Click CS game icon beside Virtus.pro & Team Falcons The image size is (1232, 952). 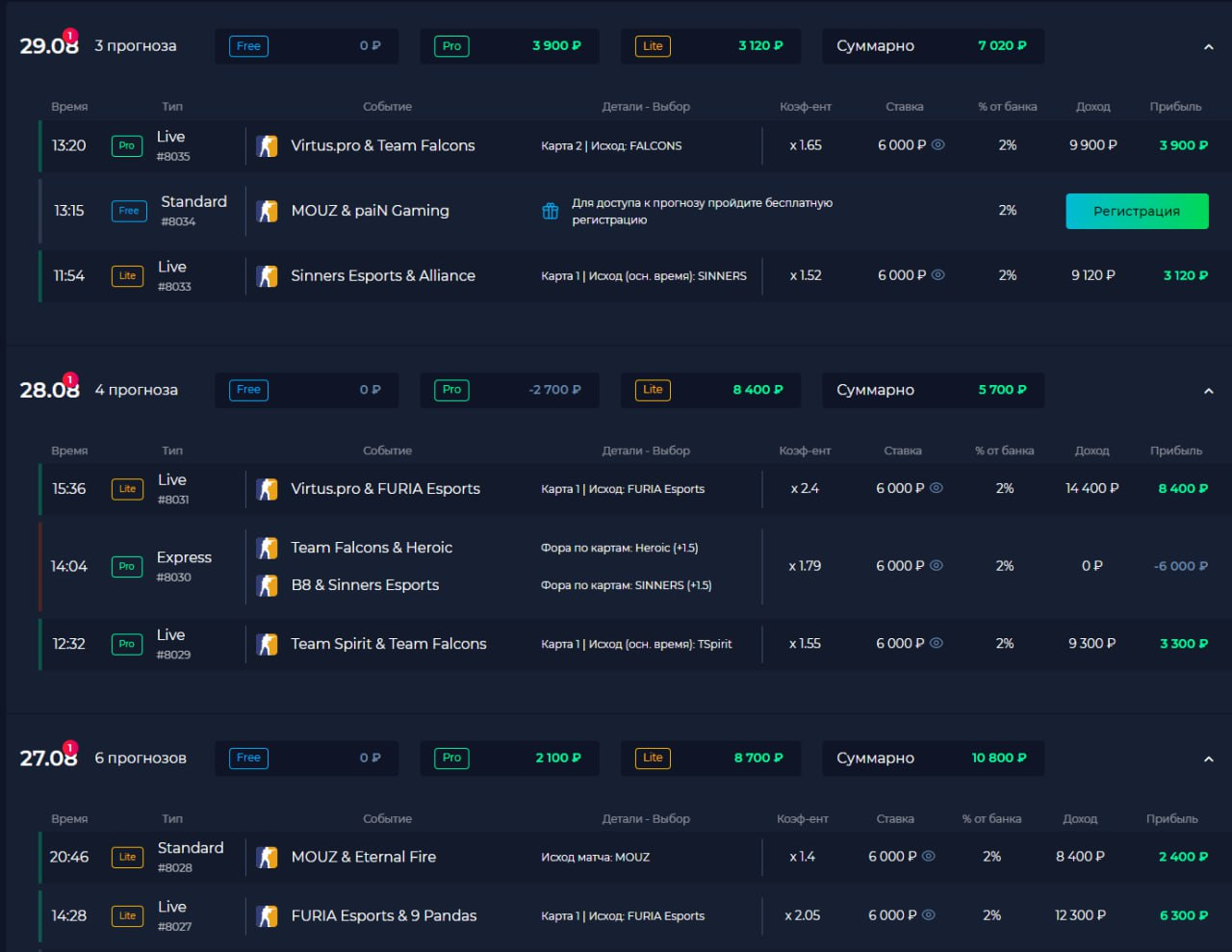coord(268,146)
